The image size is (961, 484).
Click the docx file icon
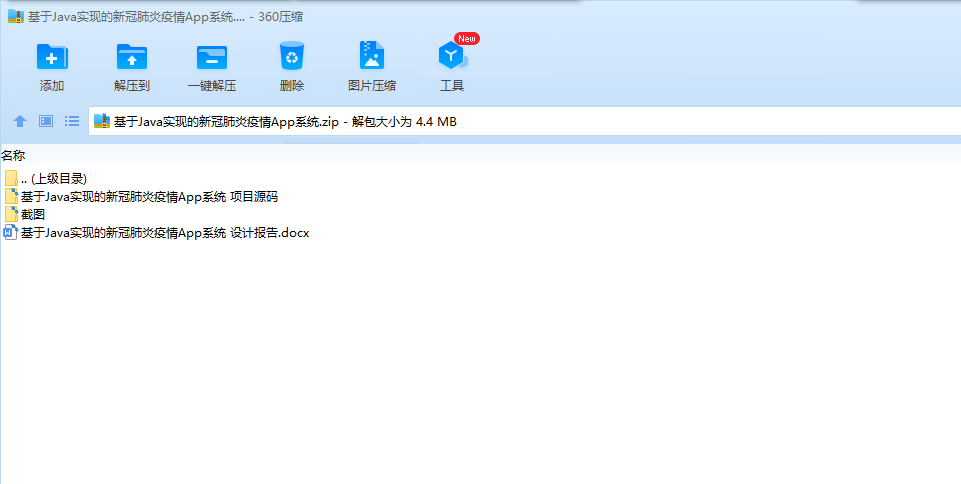(10, 233)
